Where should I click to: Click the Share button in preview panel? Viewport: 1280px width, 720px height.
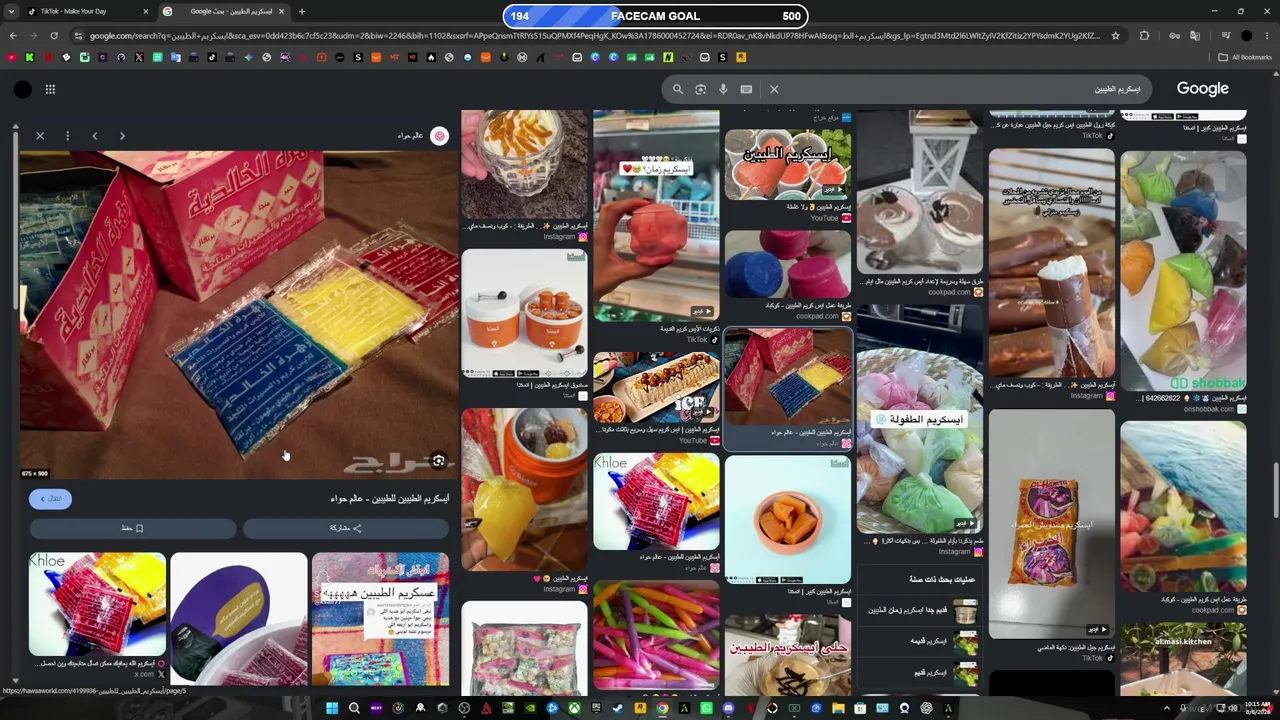346,528
